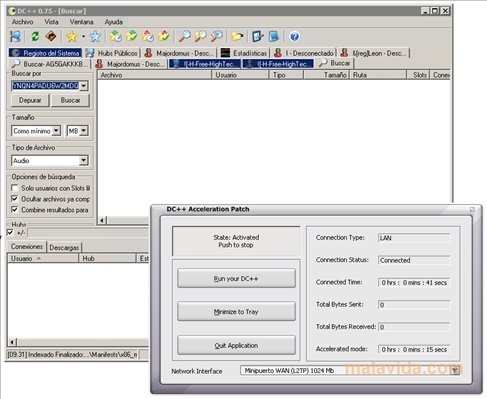This screenshot has width=487, height=399.
Task: Click Minimize to Tray button
Action: tap(236, 312)
